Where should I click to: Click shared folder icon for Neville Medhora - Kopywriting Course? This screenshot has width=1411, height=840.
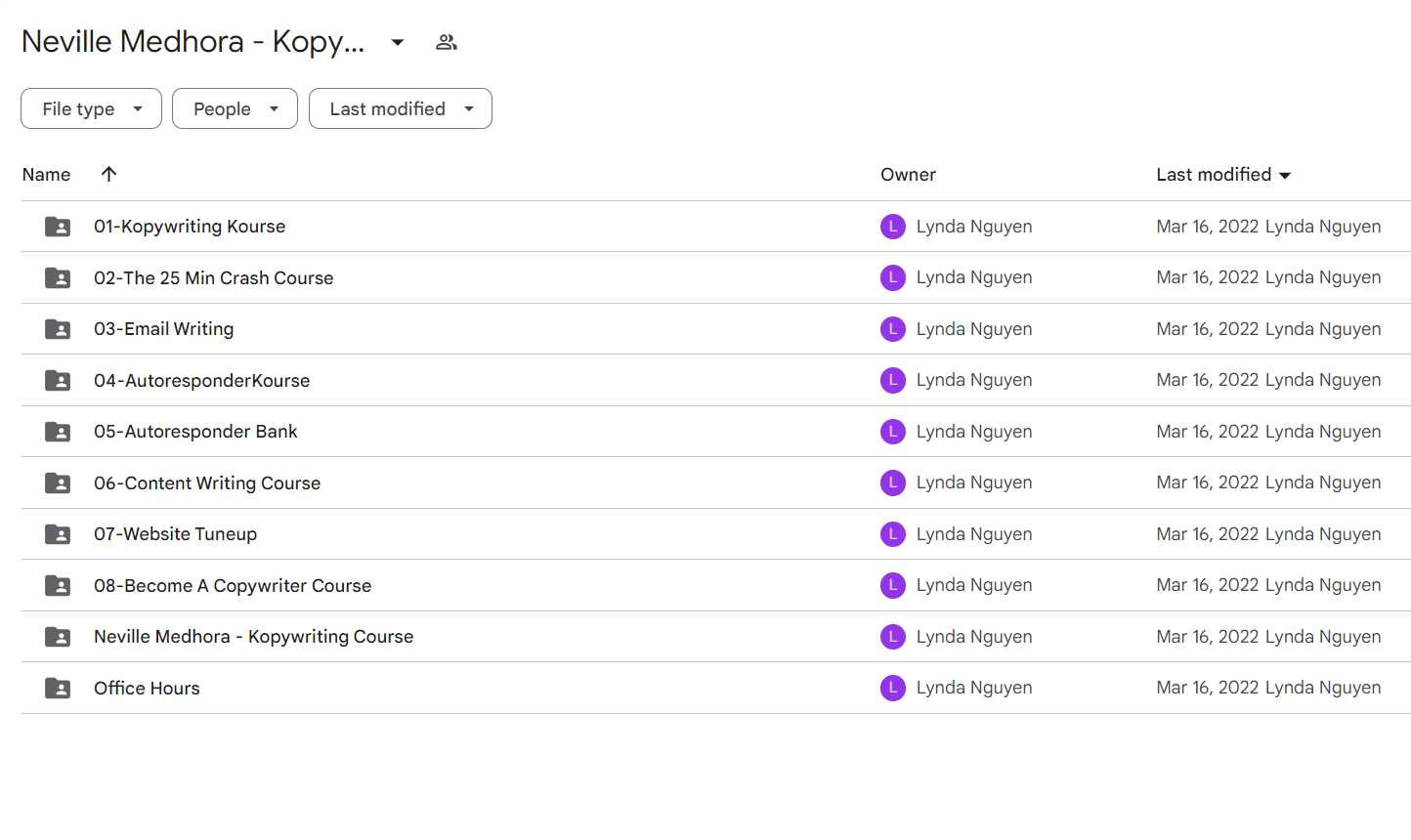click(x=58, y=637)
